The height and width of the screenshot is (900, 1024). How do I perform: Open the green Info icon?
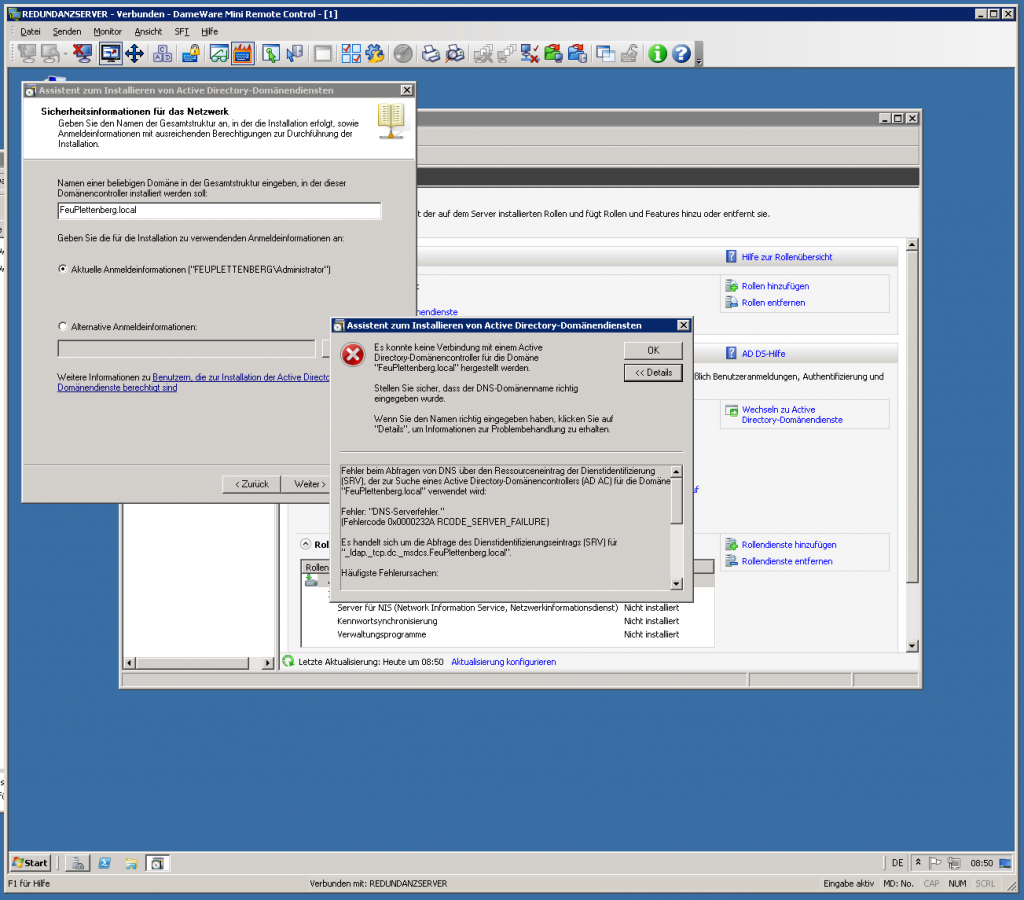tap(658, 54)
